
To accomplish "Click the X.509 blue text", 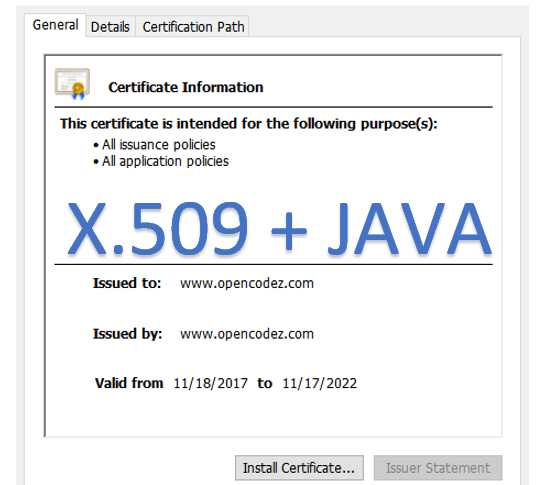I will click(x=158, y=229).
